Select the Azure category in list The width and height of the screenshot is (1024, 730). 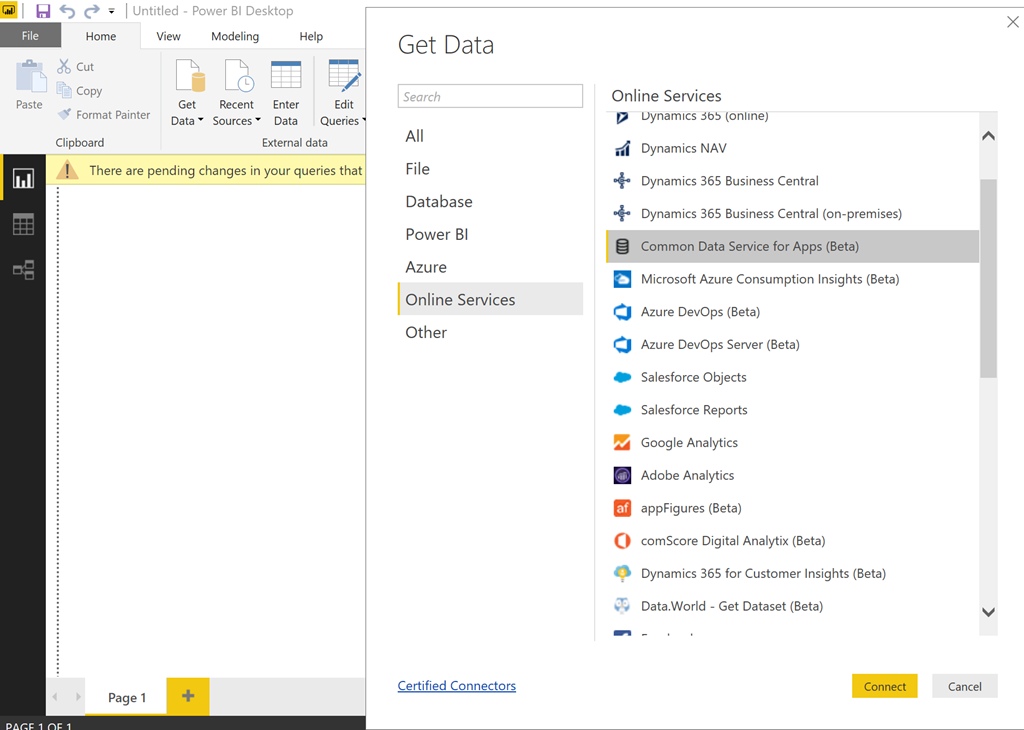426,267
